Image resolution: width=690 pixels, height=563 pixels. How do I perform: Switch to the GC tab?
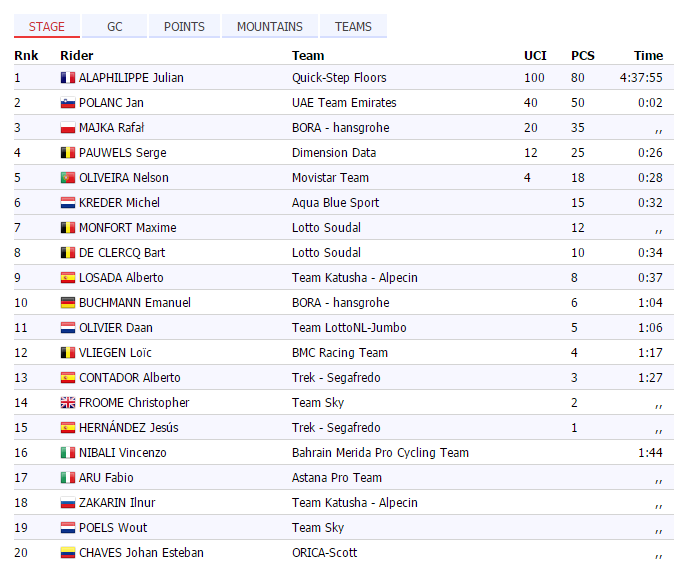coord(115,27)
